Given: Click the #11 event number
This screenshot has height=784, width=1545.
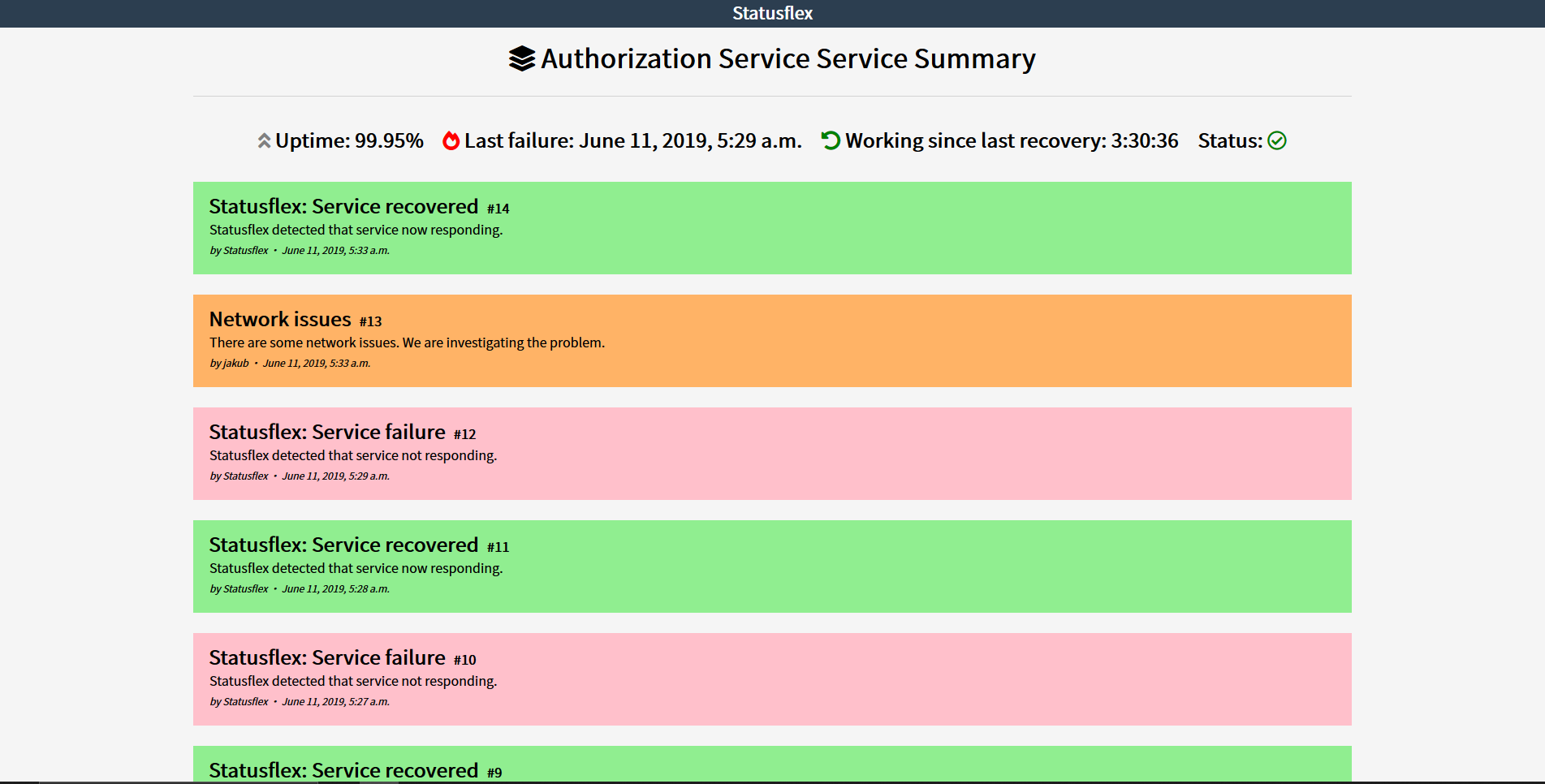Looking at the screenshot, I should [x=498, y=547].
